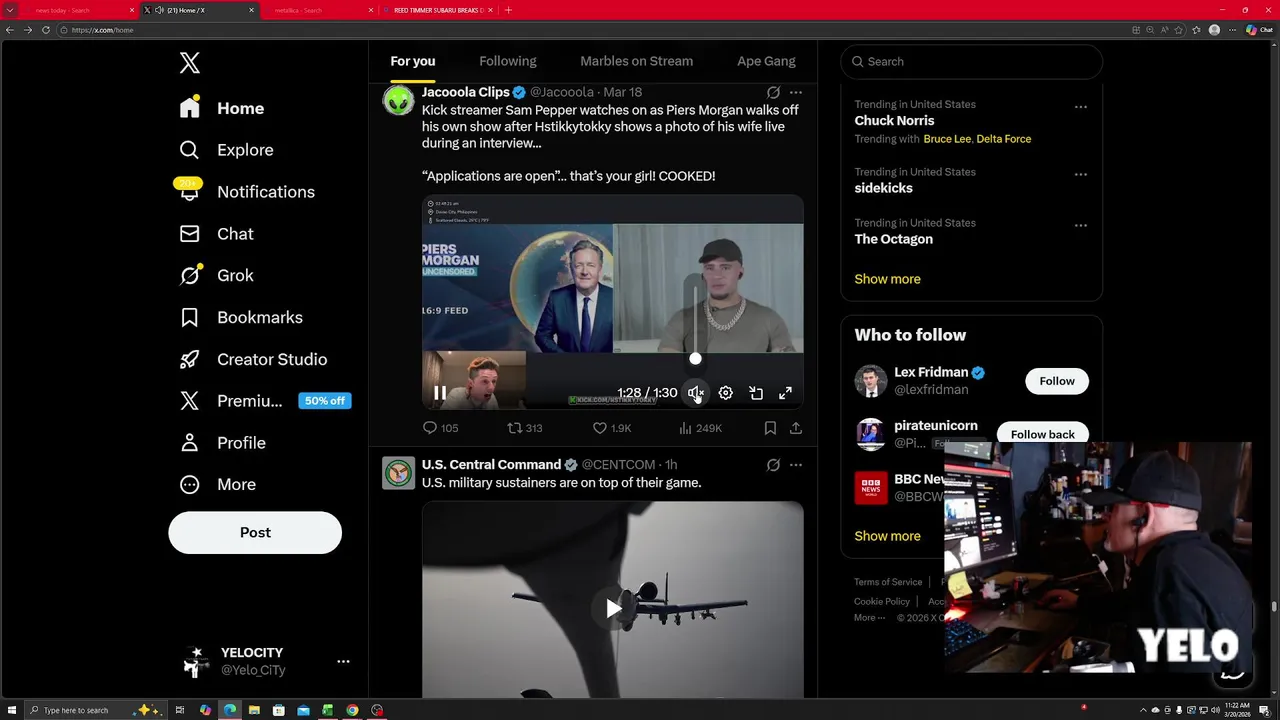Open Terms of Service footer link
The height and width of the screenshot is (720, 1280).
[x=888, y=582]
